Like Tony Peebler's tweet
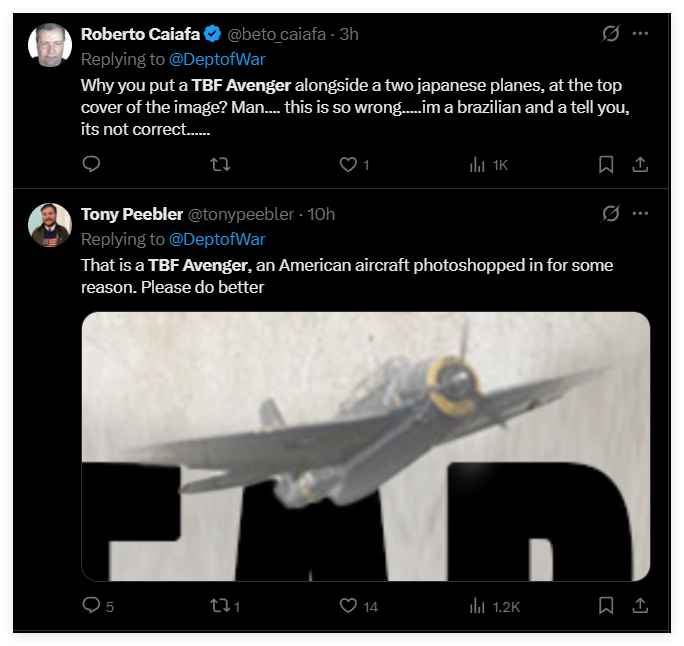Image resolution: width=684 pixels, height=646 pixels. 348,605
